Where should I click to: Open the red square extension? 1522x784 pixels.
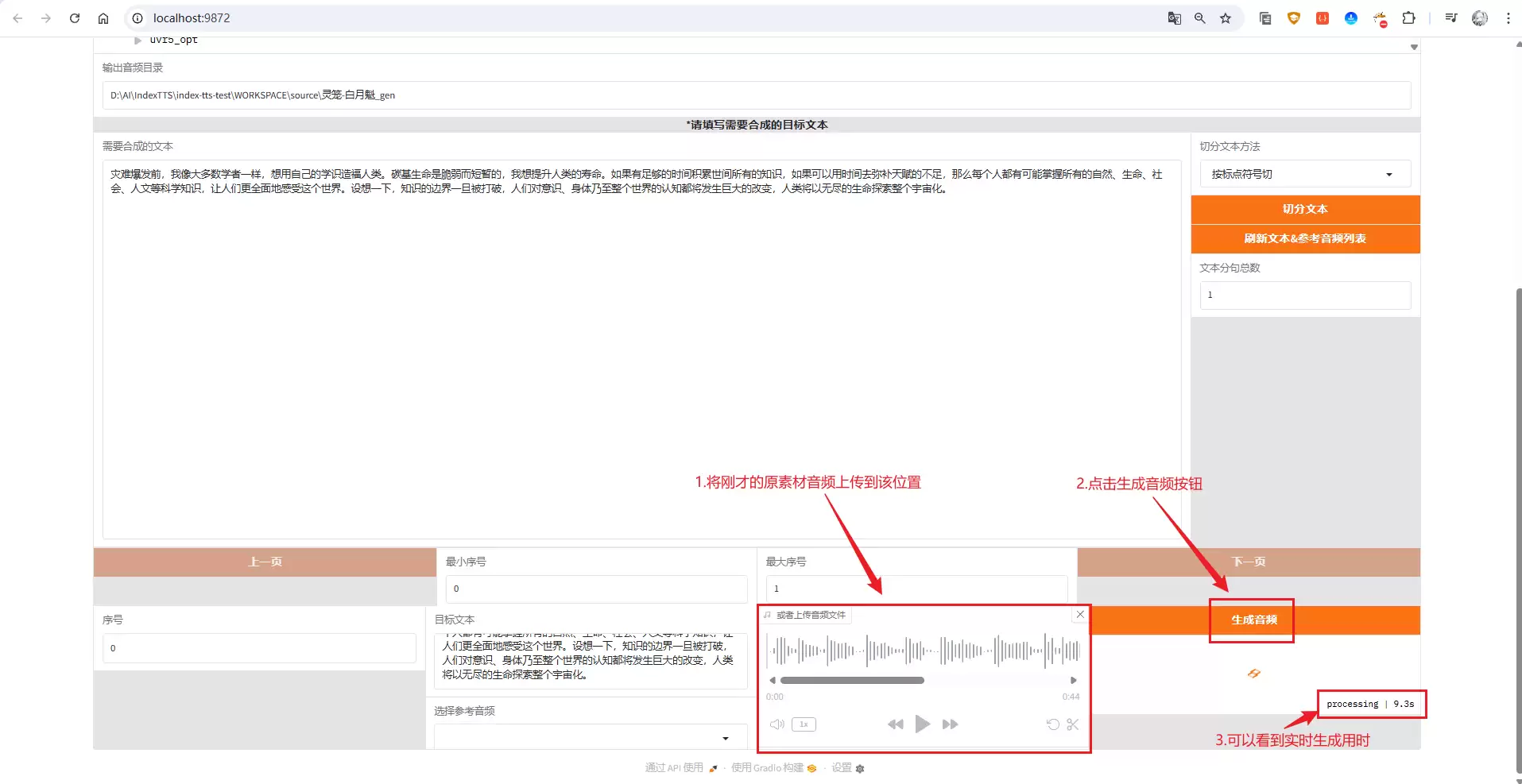[1323, 18]
